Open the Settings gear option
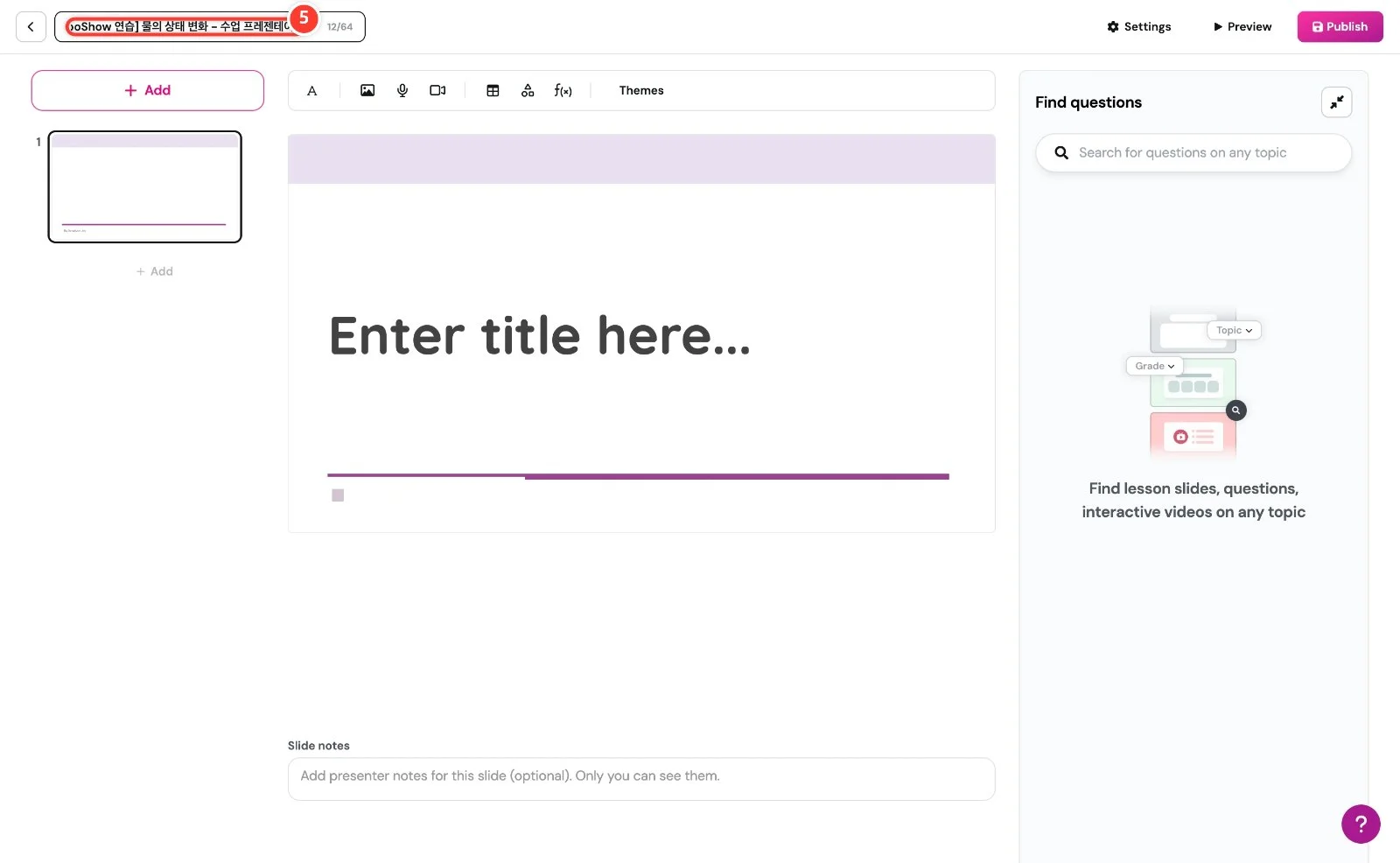The width and height of the screenshot is (1400, 863). (x=1138, y=27)
